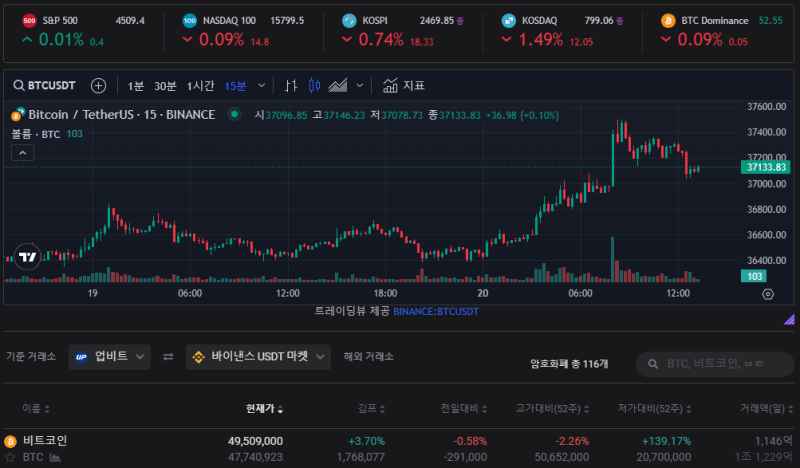Click the KOSDAQ index icon
The height and width of the screenshot is (468, 800).
pos(509,21)
